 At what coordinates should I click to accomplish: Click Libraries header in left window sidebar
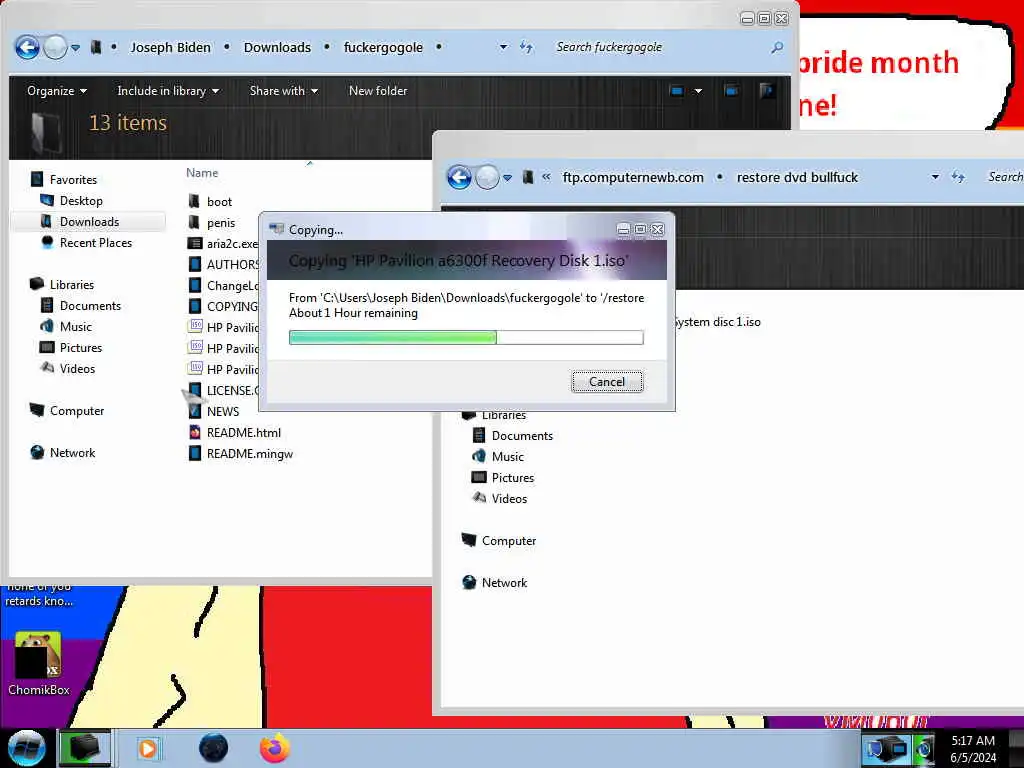point(72,285)
